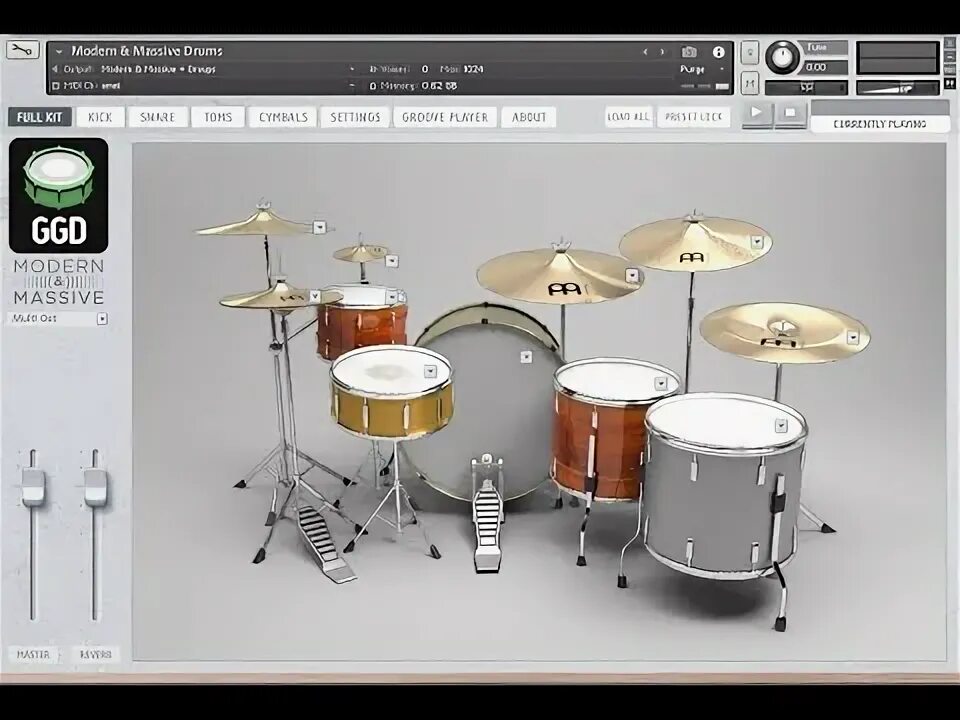Screen dimensions: 960x720
Task: Switch to the Settings tab
Action: 355,117
